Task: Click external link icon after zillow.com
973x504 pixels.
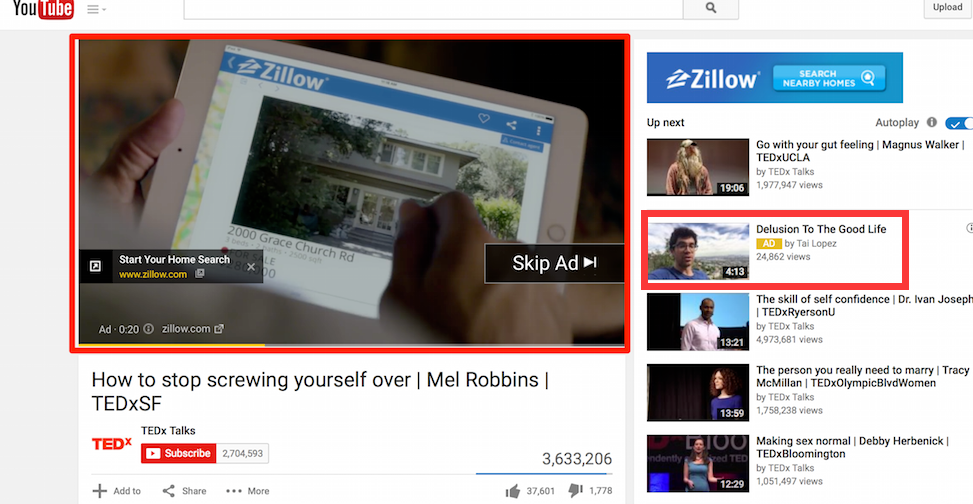Action: point(218,329)
